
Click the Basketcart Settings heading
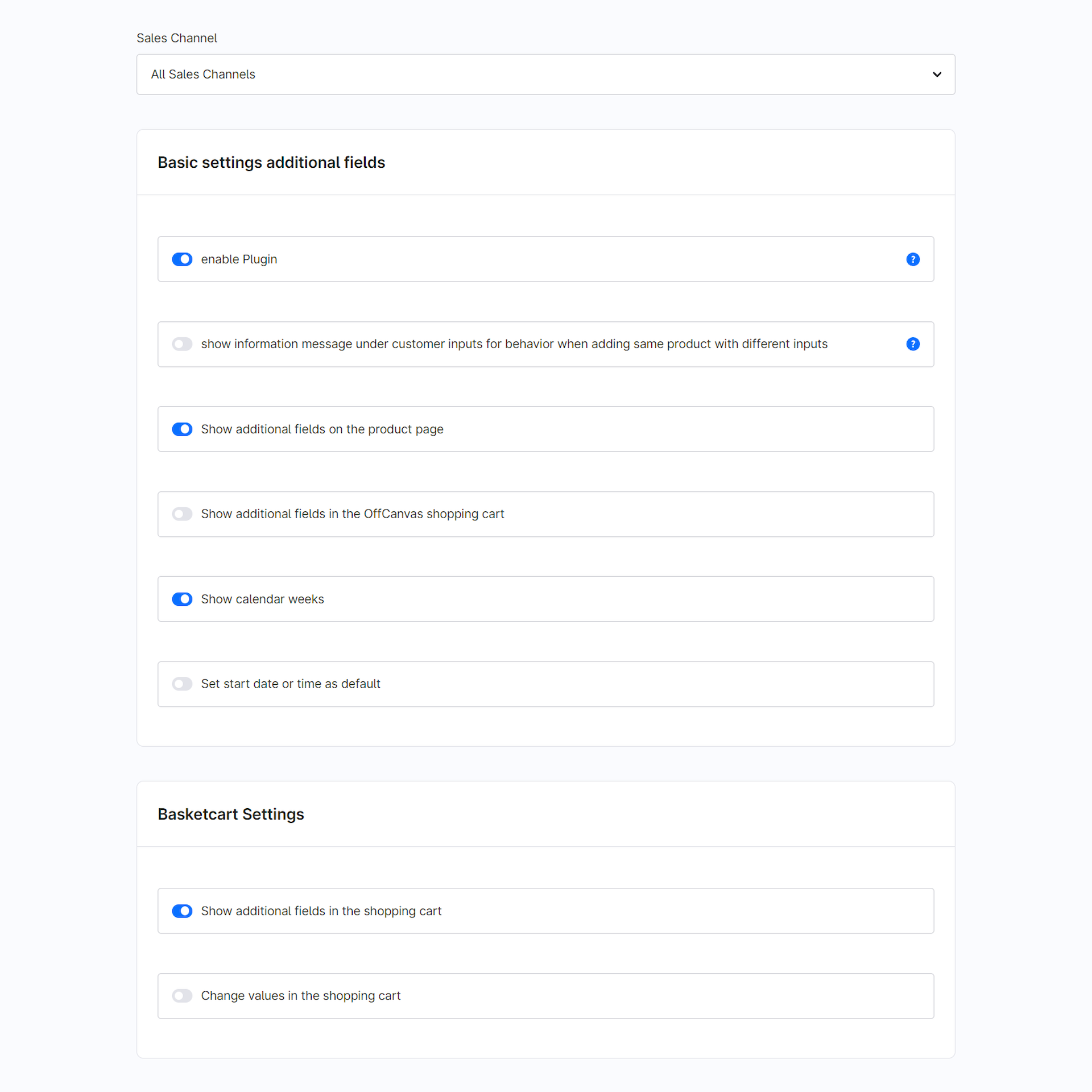[231, 814]
